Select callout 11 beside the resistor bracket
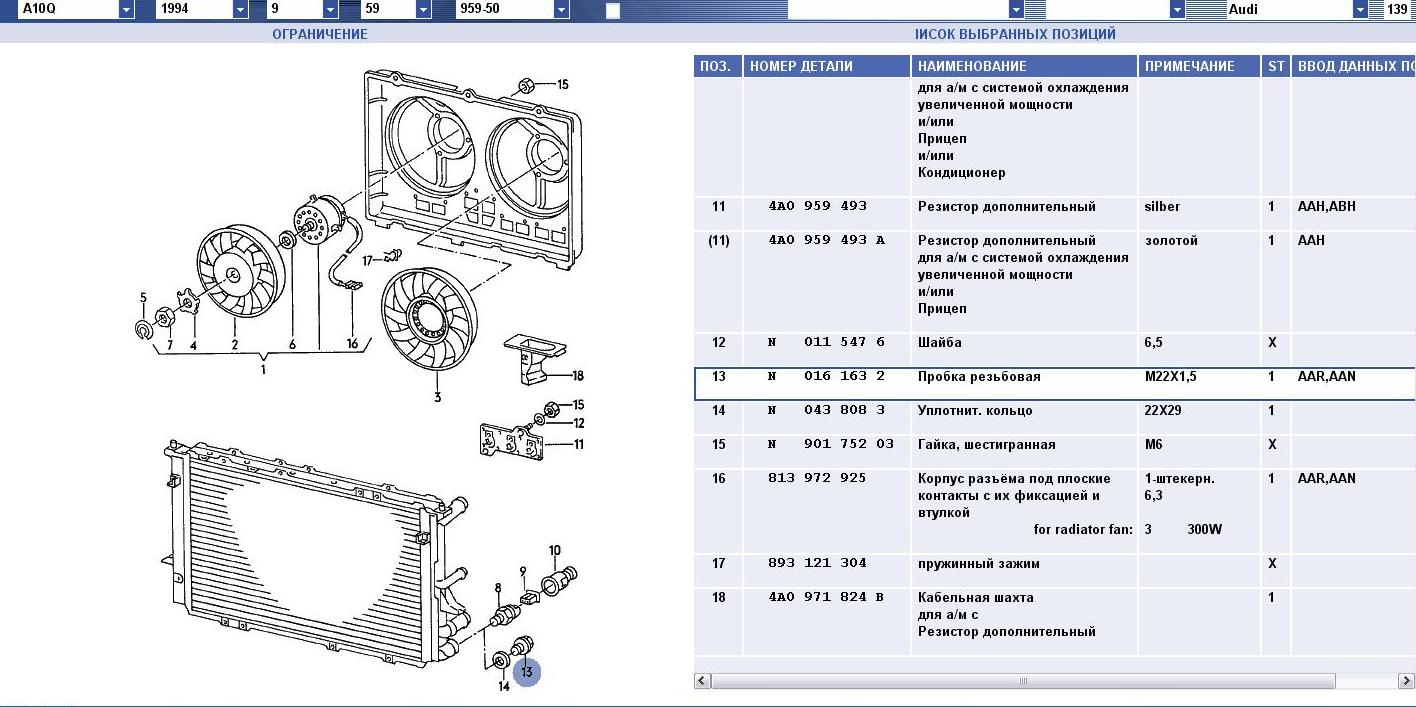 pos(578,444)
